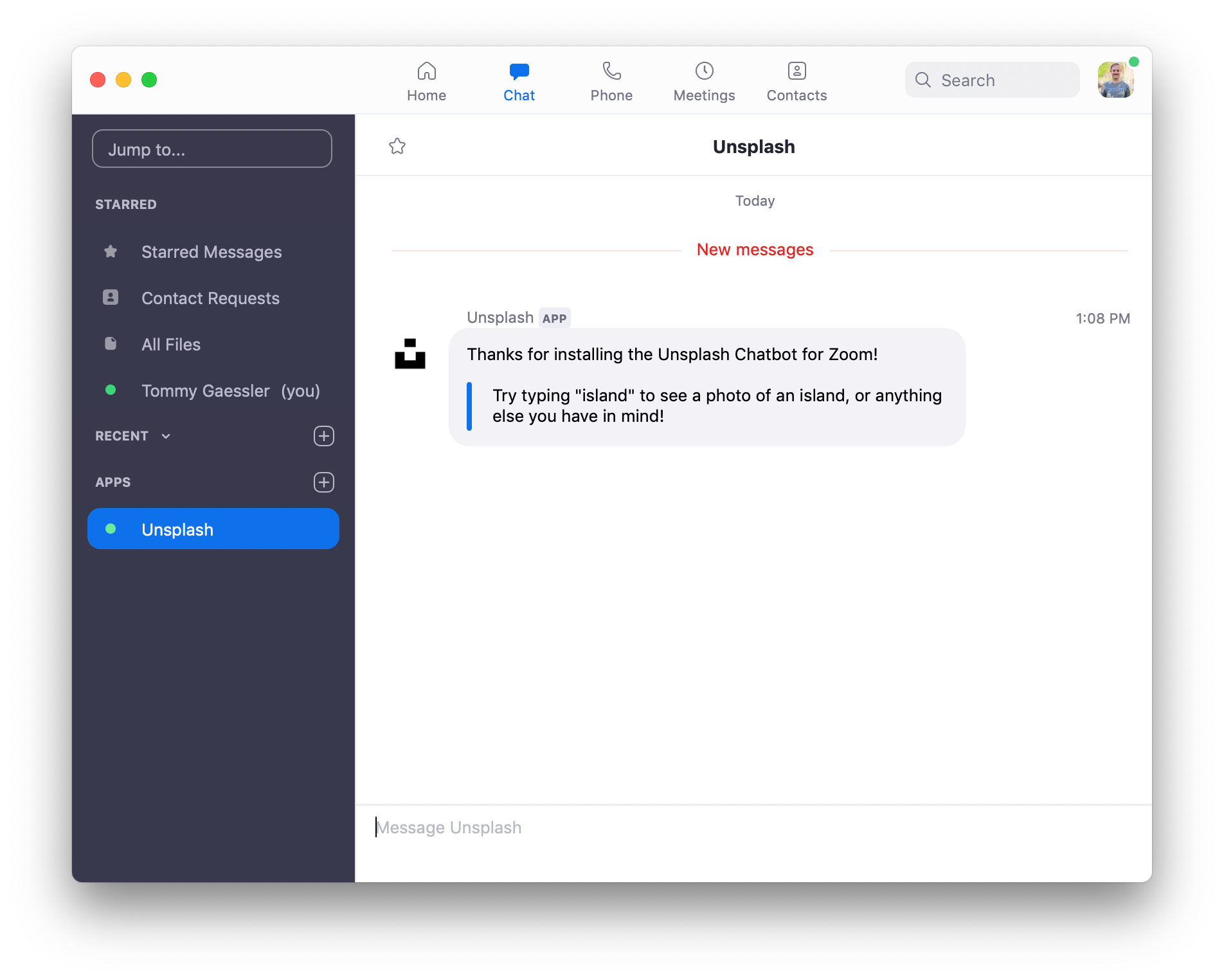
Task: Switch to the Chat tab
Action: pyautogui.click(x=519, y=82)
